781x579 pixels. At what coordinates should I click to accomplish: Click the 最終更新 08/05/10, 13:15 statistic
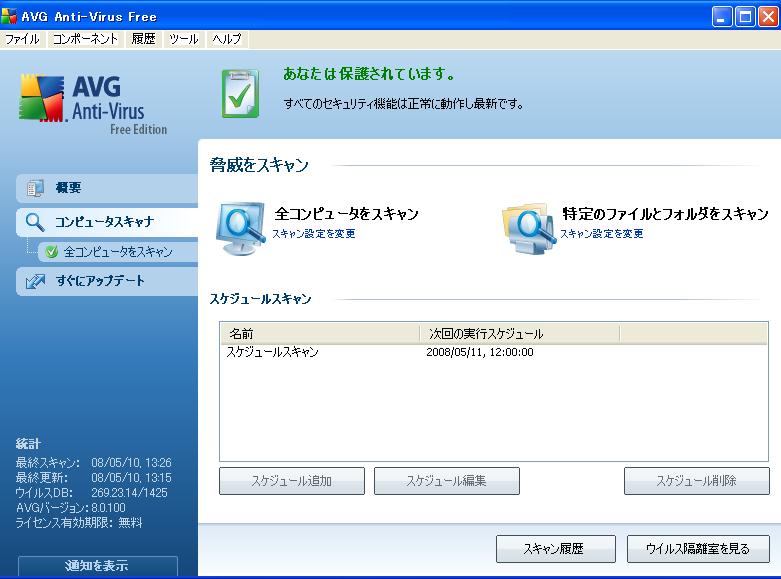pos(93,477)
